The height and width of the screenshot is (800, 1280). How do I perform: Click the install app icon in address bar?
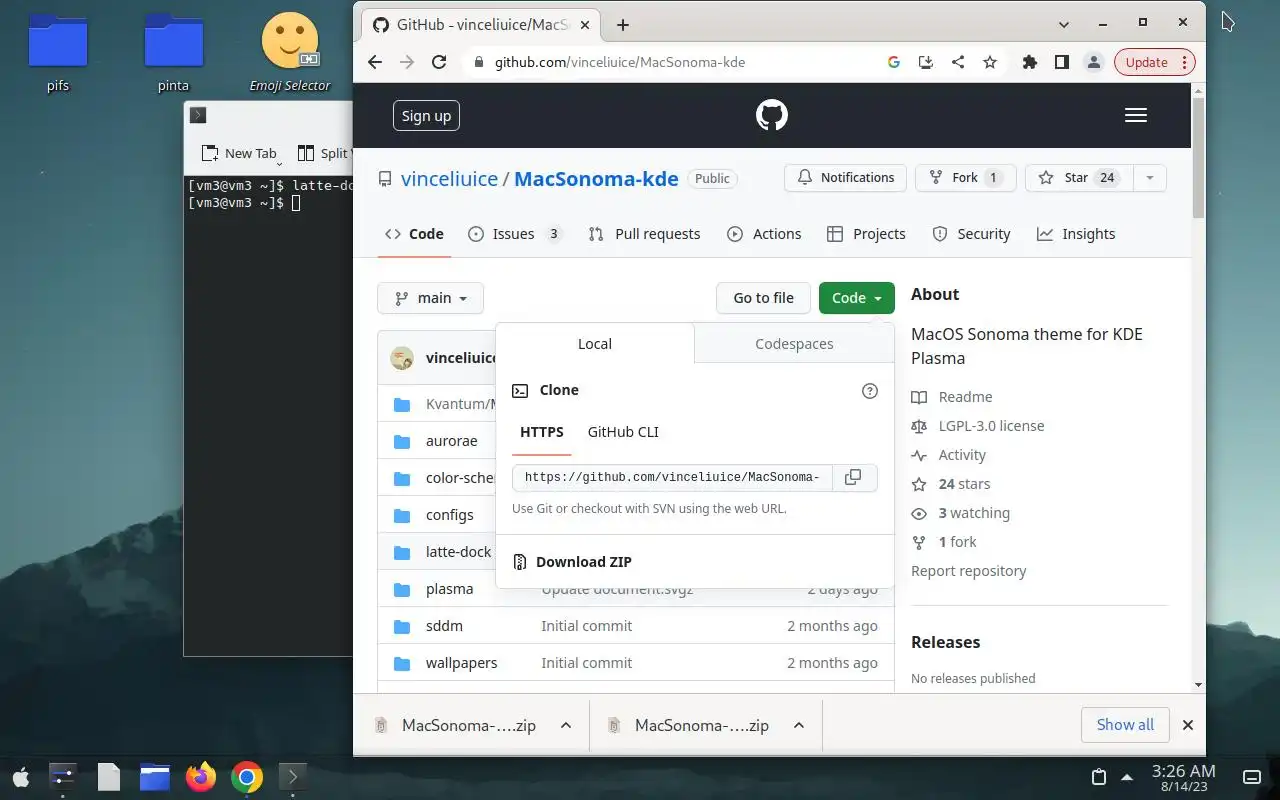coord(926,62)
